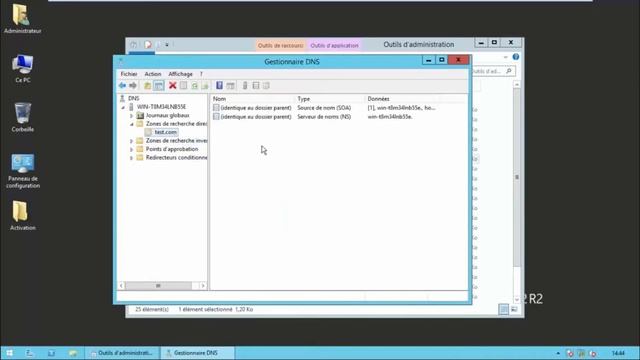Sort by the Type column header
The width and height of the screenshot is (640, 360).
[329, 99]
